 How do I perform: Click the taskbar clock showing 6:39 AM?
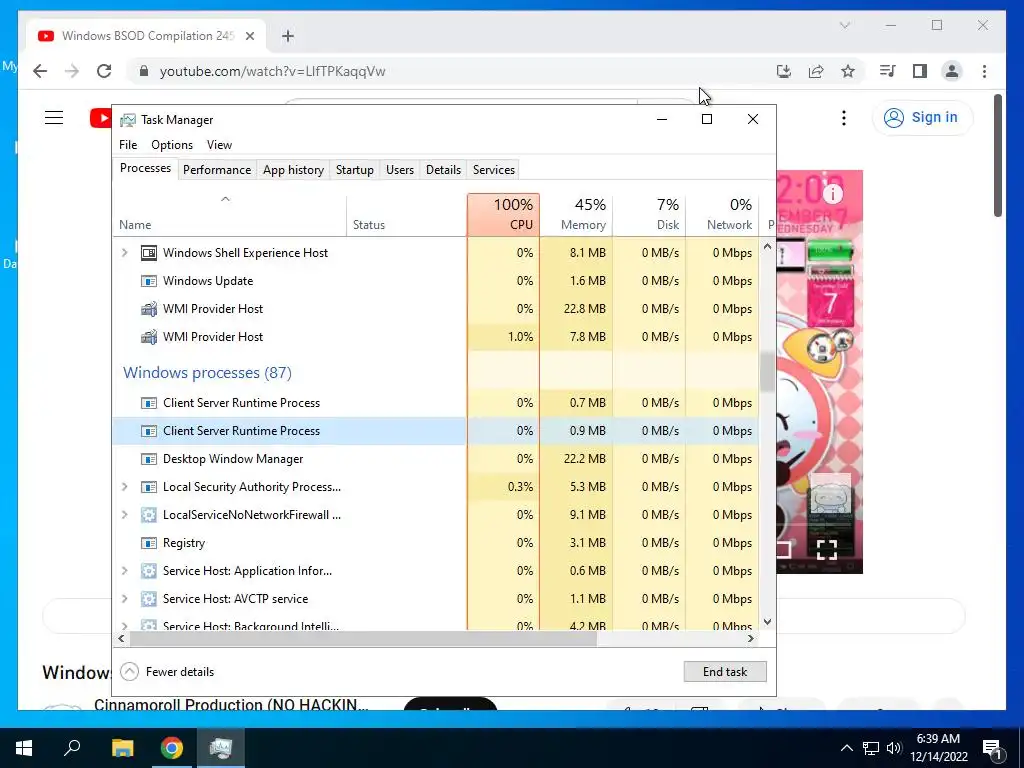coord(938,748)
